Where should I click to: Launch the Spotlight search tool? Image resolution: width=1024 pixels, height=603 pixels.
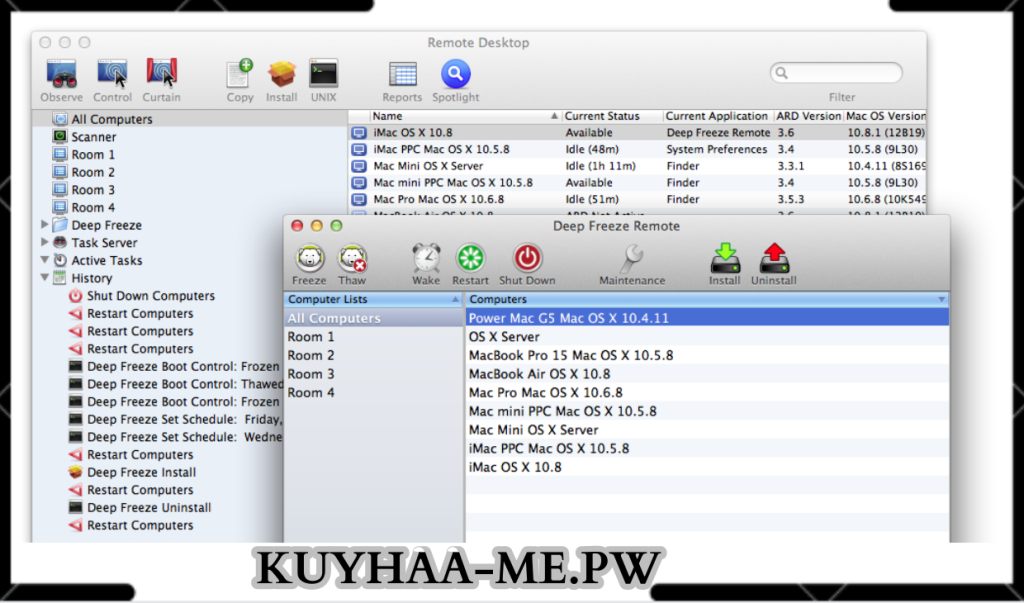tap(456, 73)
